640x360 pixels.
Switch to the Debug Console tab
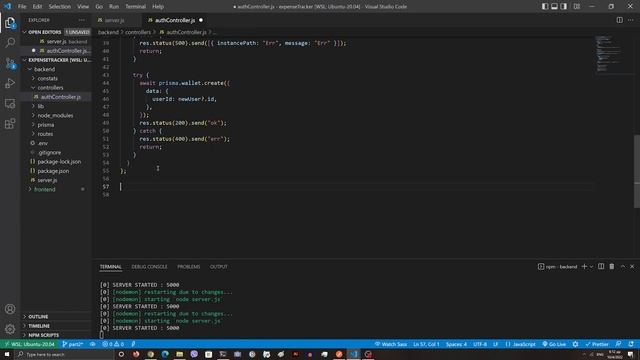(149, 267)
